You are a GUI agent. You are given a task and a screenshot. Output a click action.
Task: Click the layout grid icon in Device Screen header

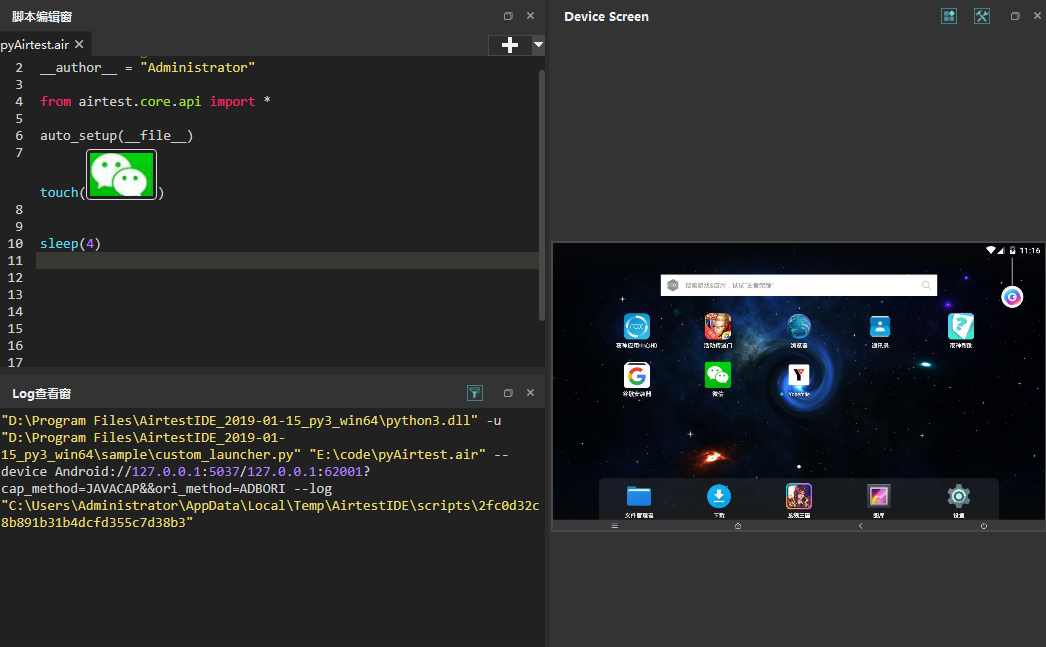click(x=949, y=16)
